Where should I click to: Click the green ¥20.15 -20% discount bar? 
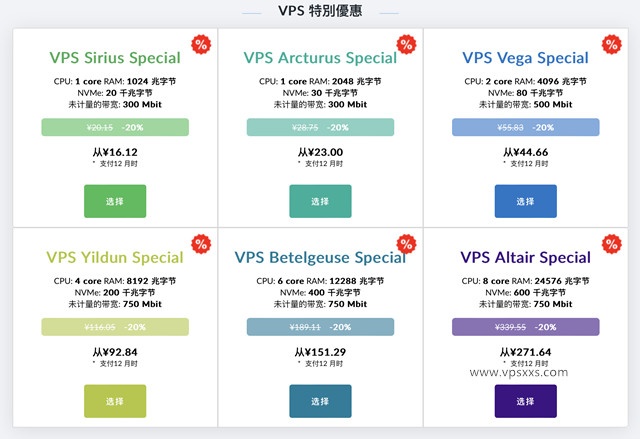pyautogui.click(x=115, y=127)
